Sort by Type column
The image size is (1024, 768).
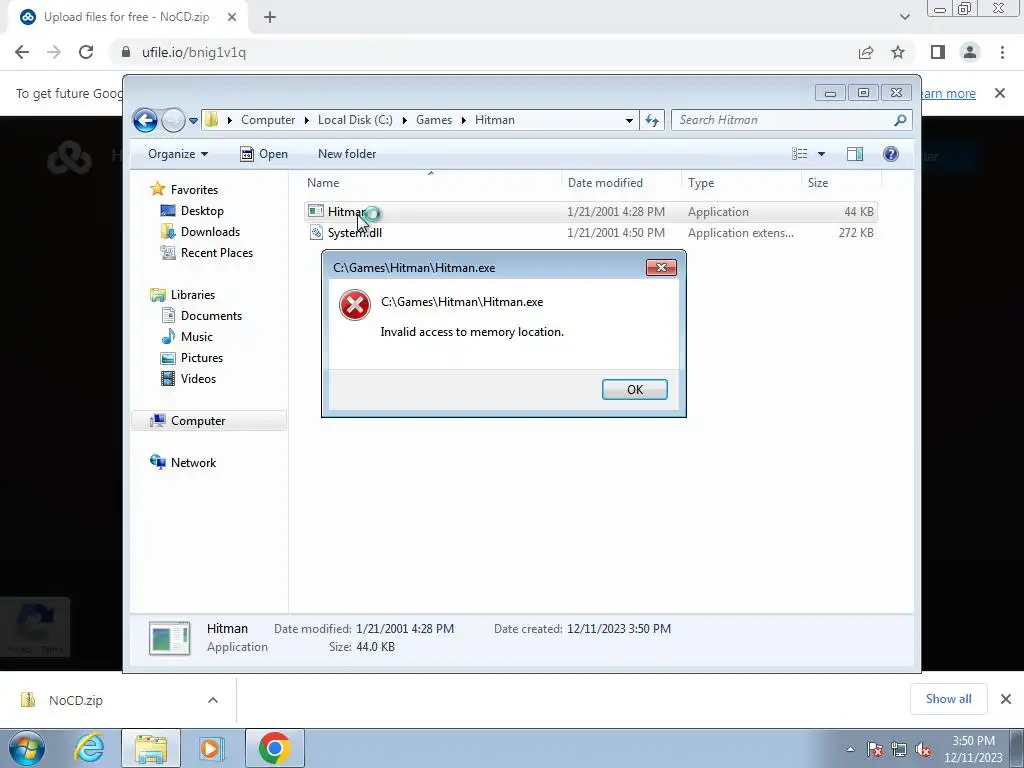tap(741, 183)
